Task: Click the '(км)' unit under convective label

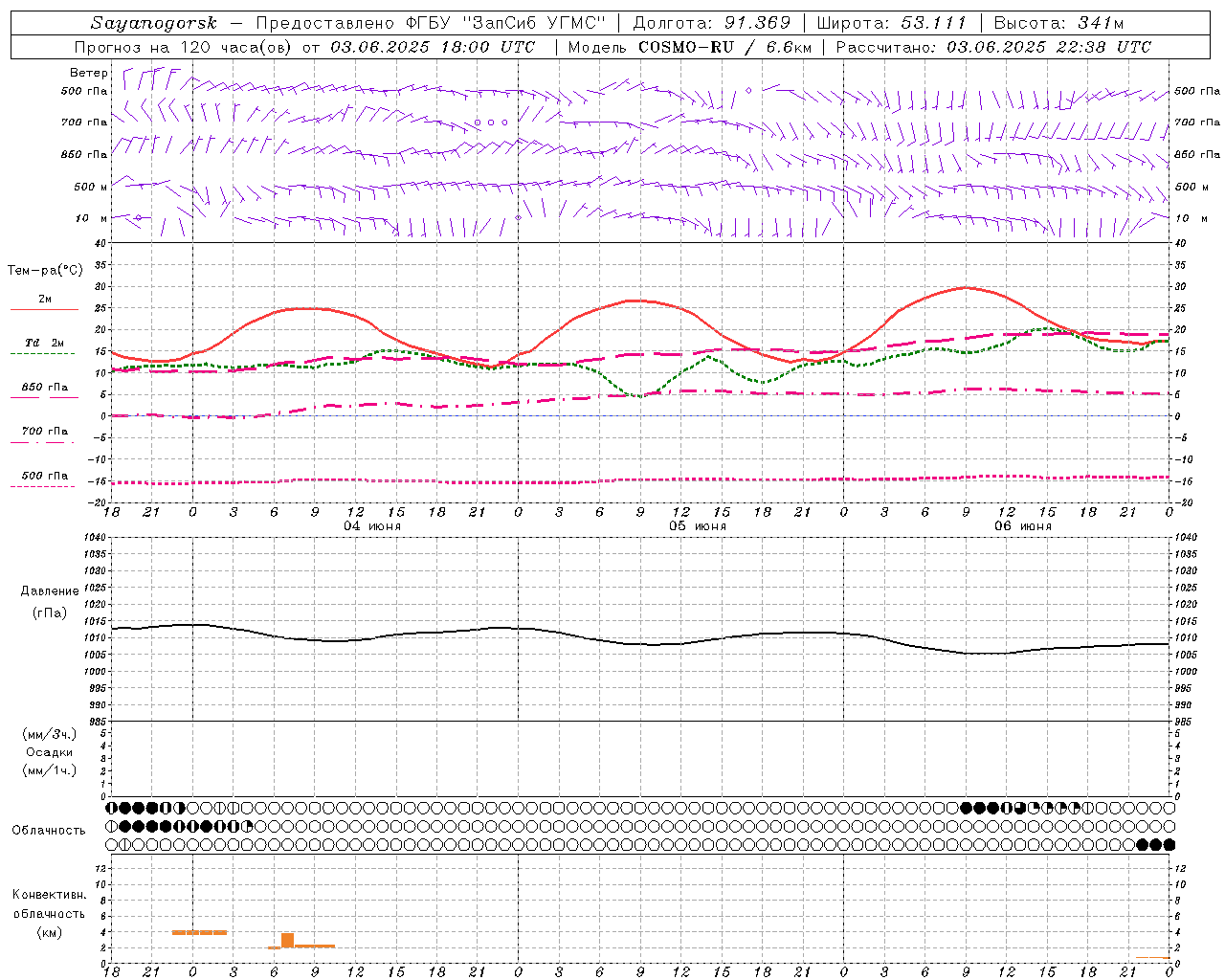Action: click(50, 931)
